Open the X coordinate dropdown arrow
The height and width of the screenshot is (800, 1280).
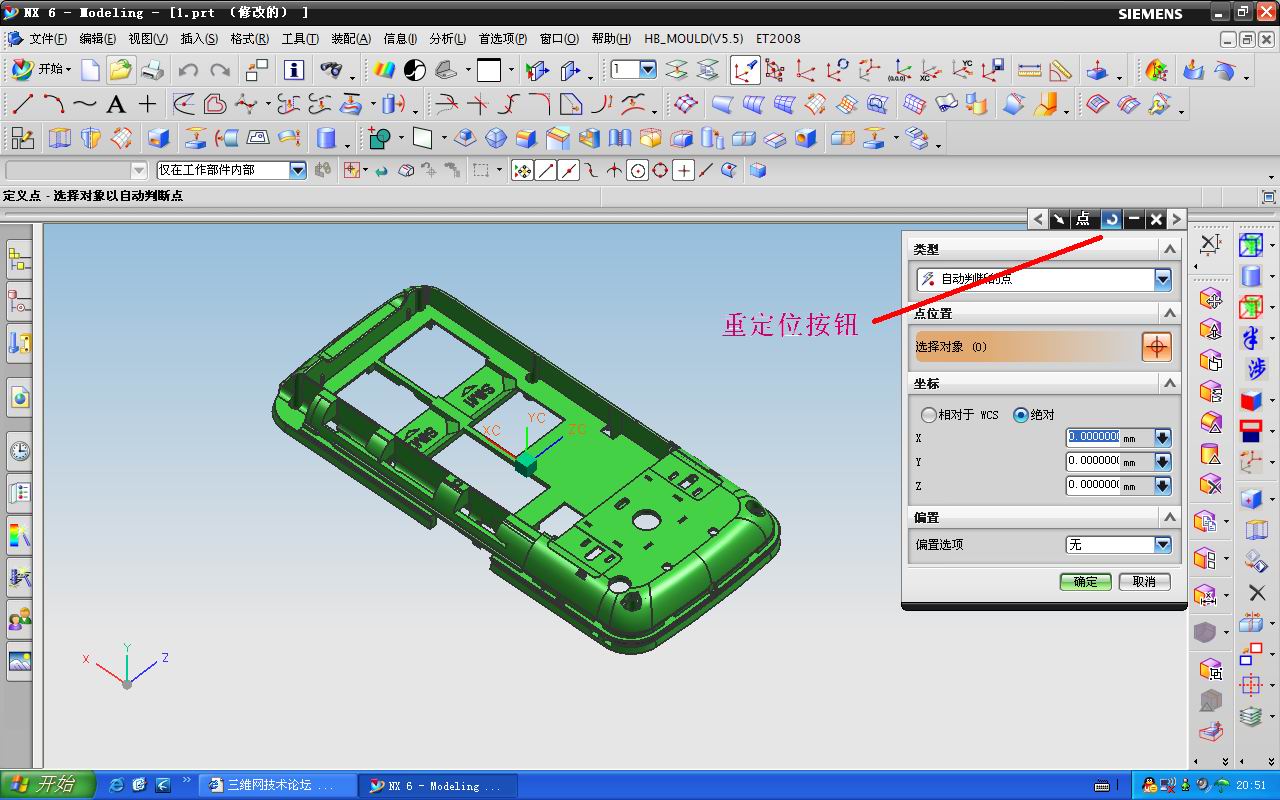[x=1162, y=438]
